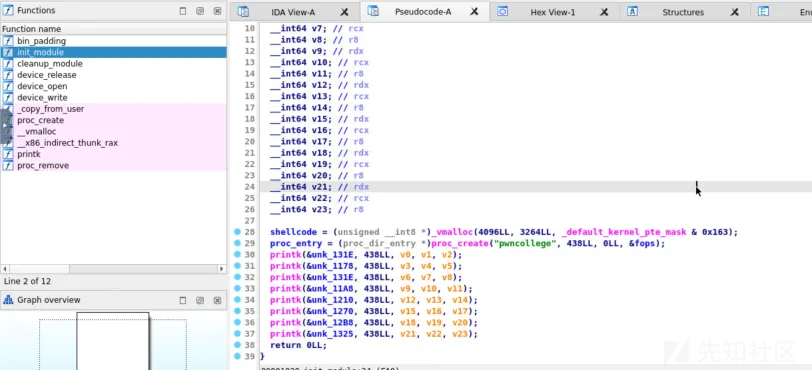Click function icon beside device_write
812x370 pixels.
point(8,98)
